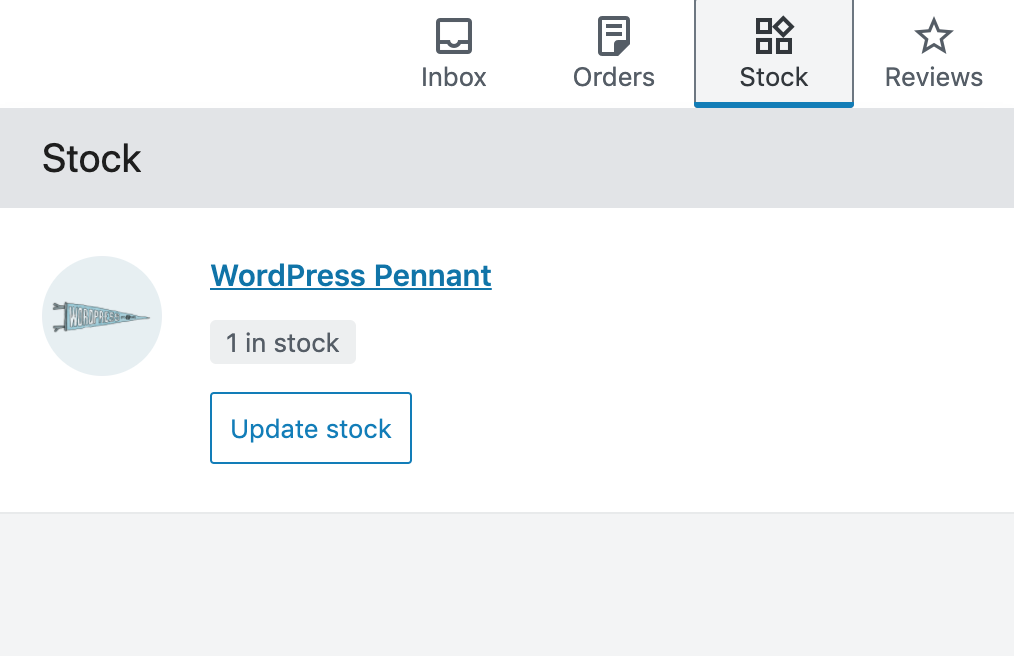Select the Stock widgets icon
The width and height of the screenshot is (1014, 656).
(774, 36)
